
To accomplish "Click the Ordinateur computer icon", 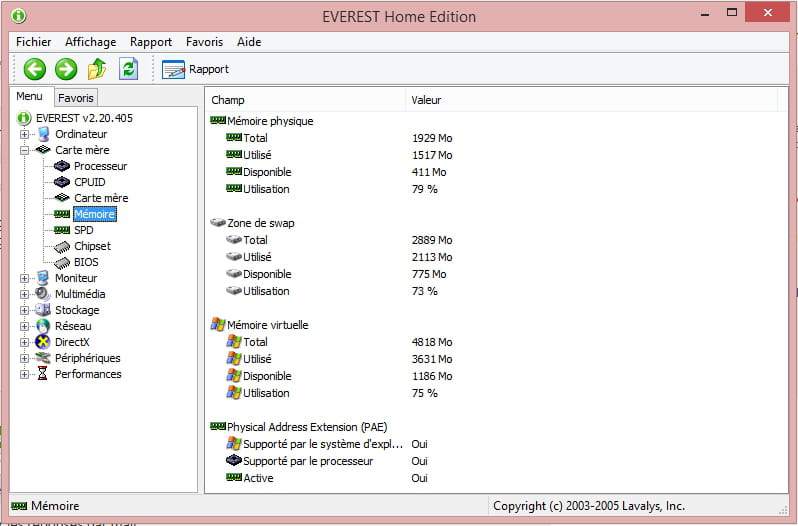I will click(x=44, y=134).
